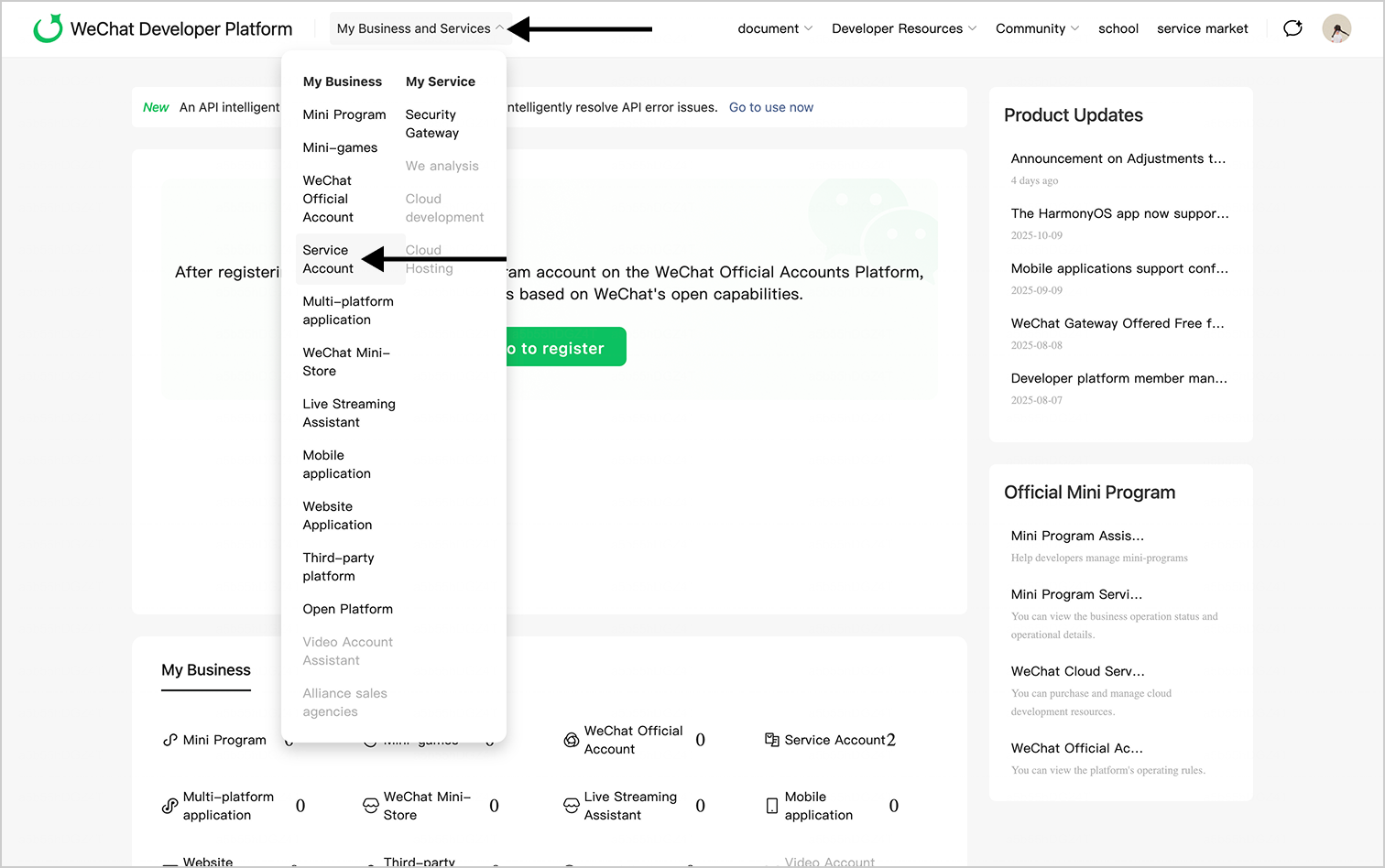Click the Mini Program icon in My Business

tap(169, 740)
